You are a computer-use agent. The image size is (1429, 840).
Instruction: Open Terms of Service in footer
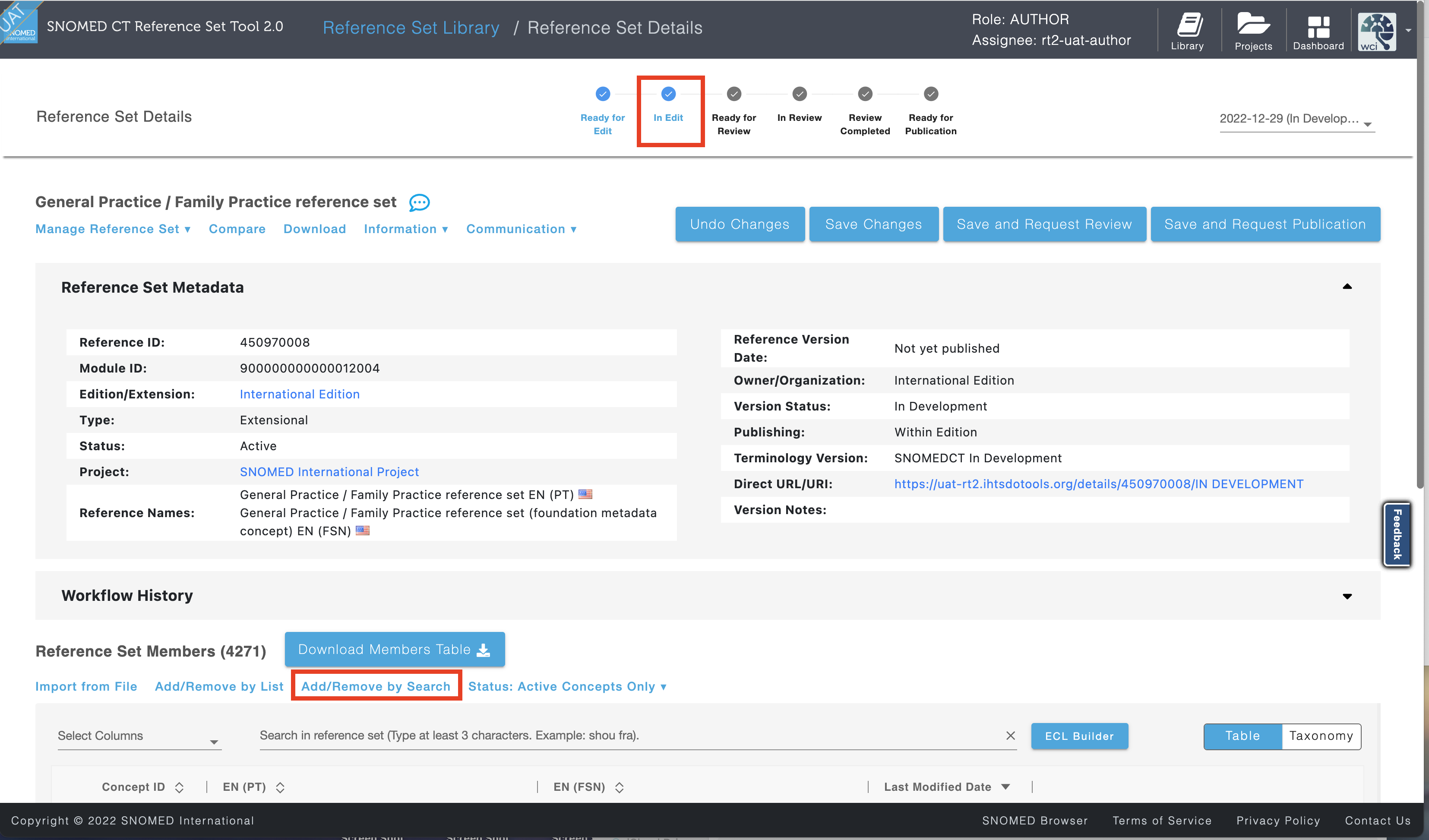[x=1161, y=820]
